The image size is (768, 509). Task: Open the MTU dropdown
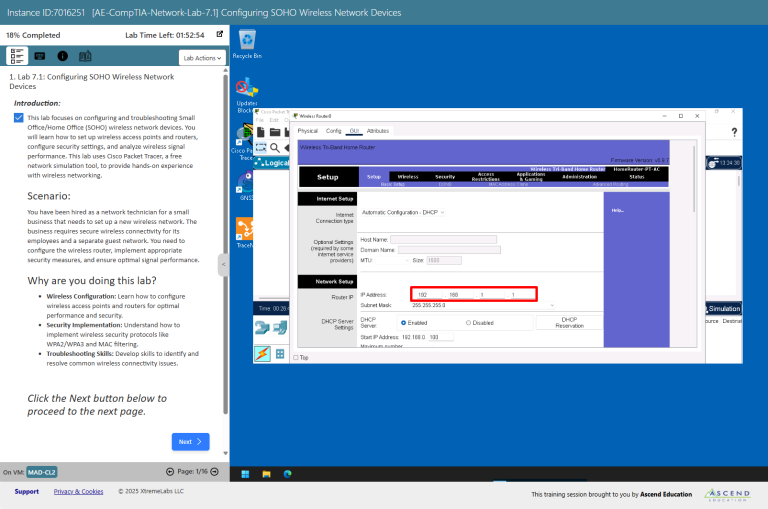(392, 261)
